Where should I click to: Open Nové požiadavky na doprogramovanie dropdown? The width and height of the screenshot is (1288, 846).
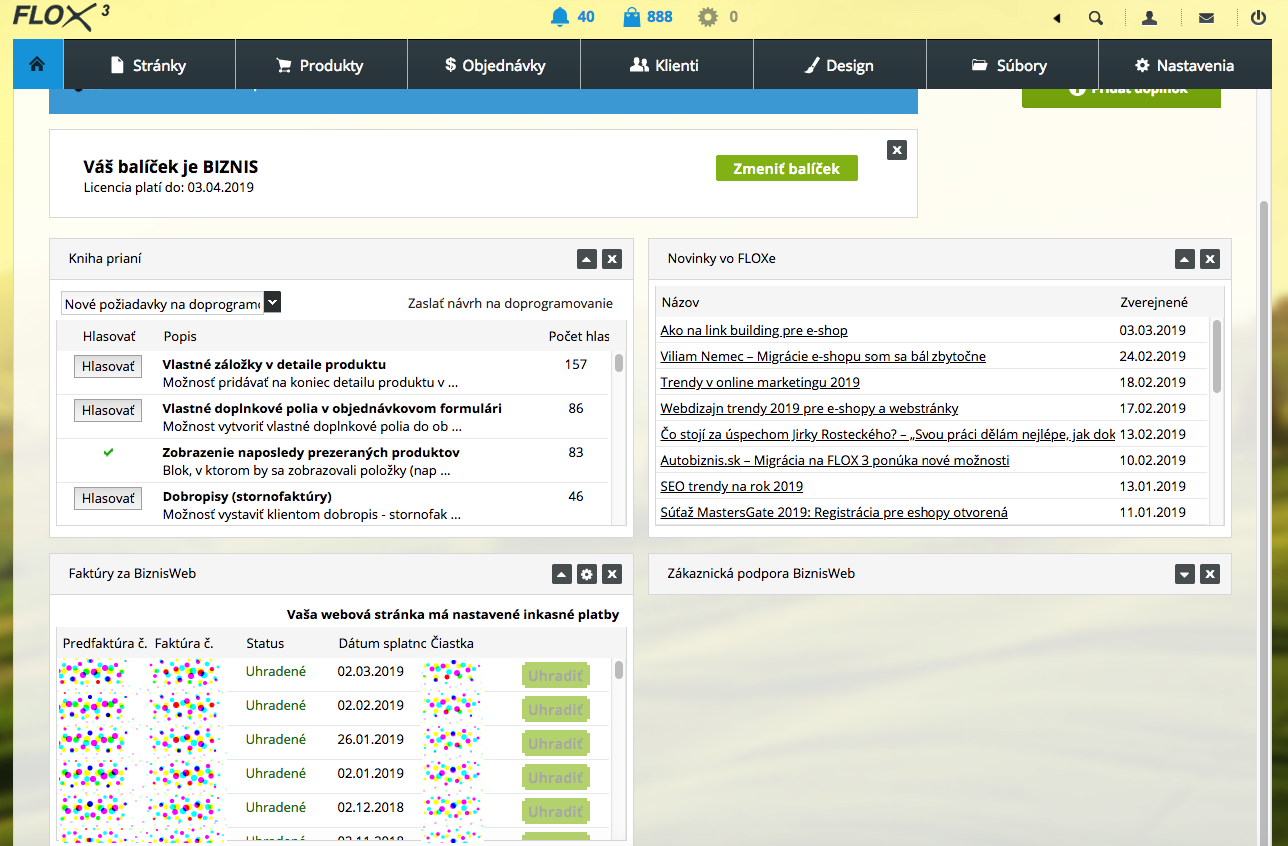(x=171, y=303)
